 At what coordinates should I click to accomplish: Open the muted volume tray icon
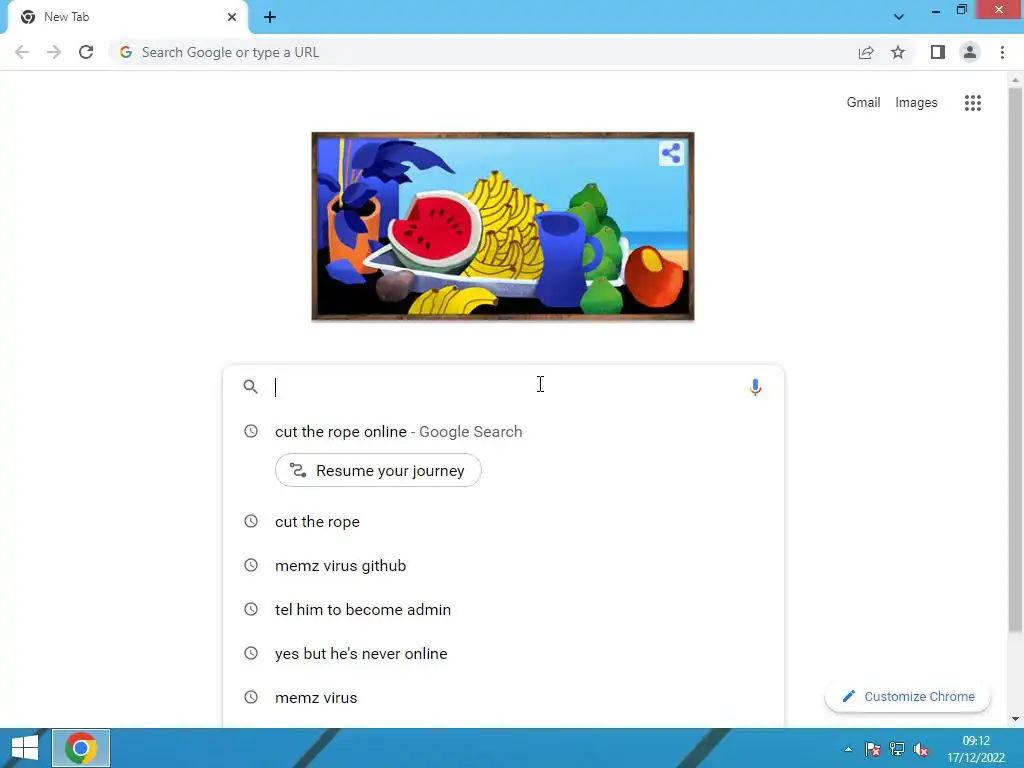pos(921,749)
